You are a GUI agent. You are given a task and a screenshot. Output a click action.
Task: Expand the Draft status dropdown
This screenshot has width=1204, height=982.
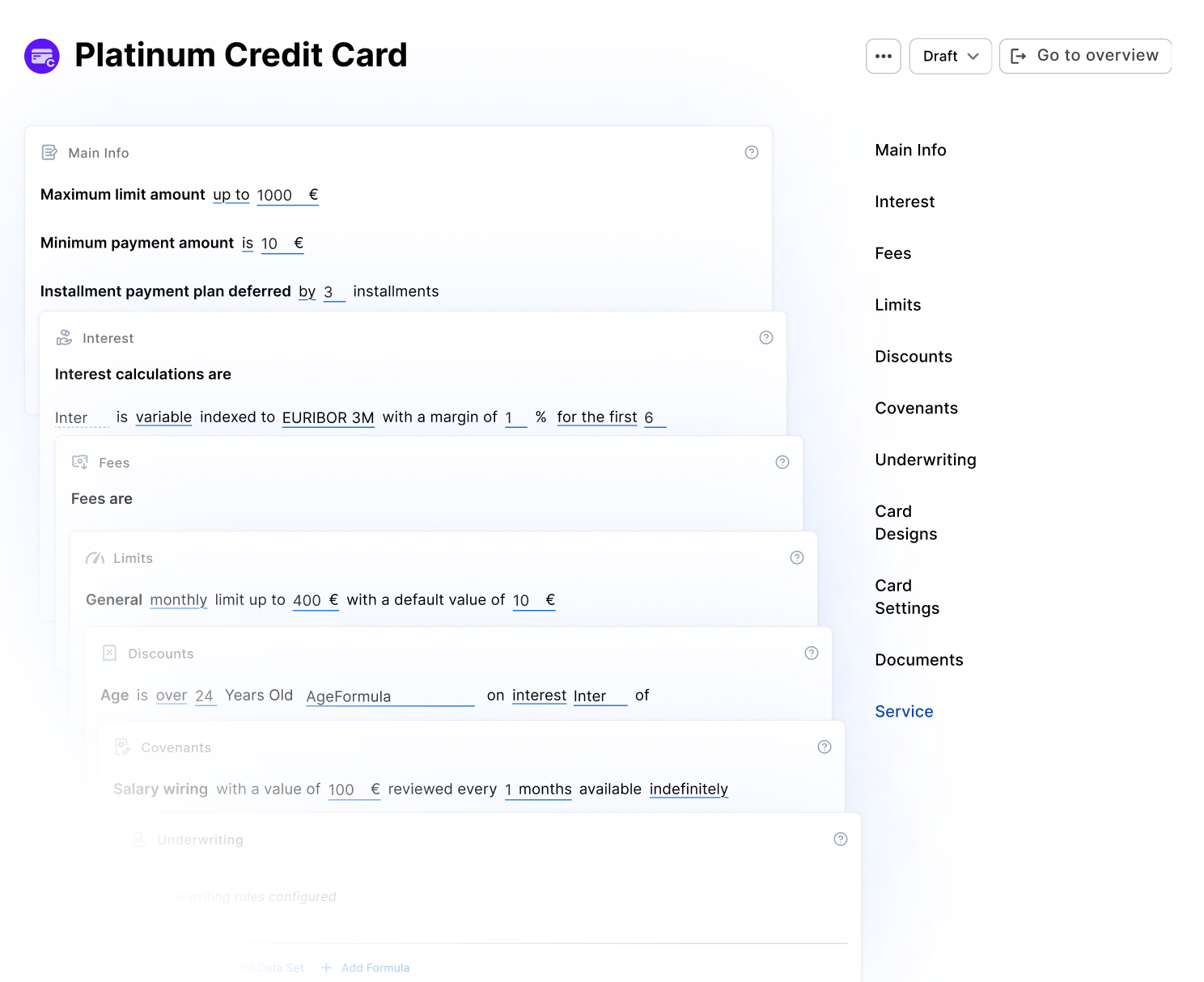coord(950,57)
